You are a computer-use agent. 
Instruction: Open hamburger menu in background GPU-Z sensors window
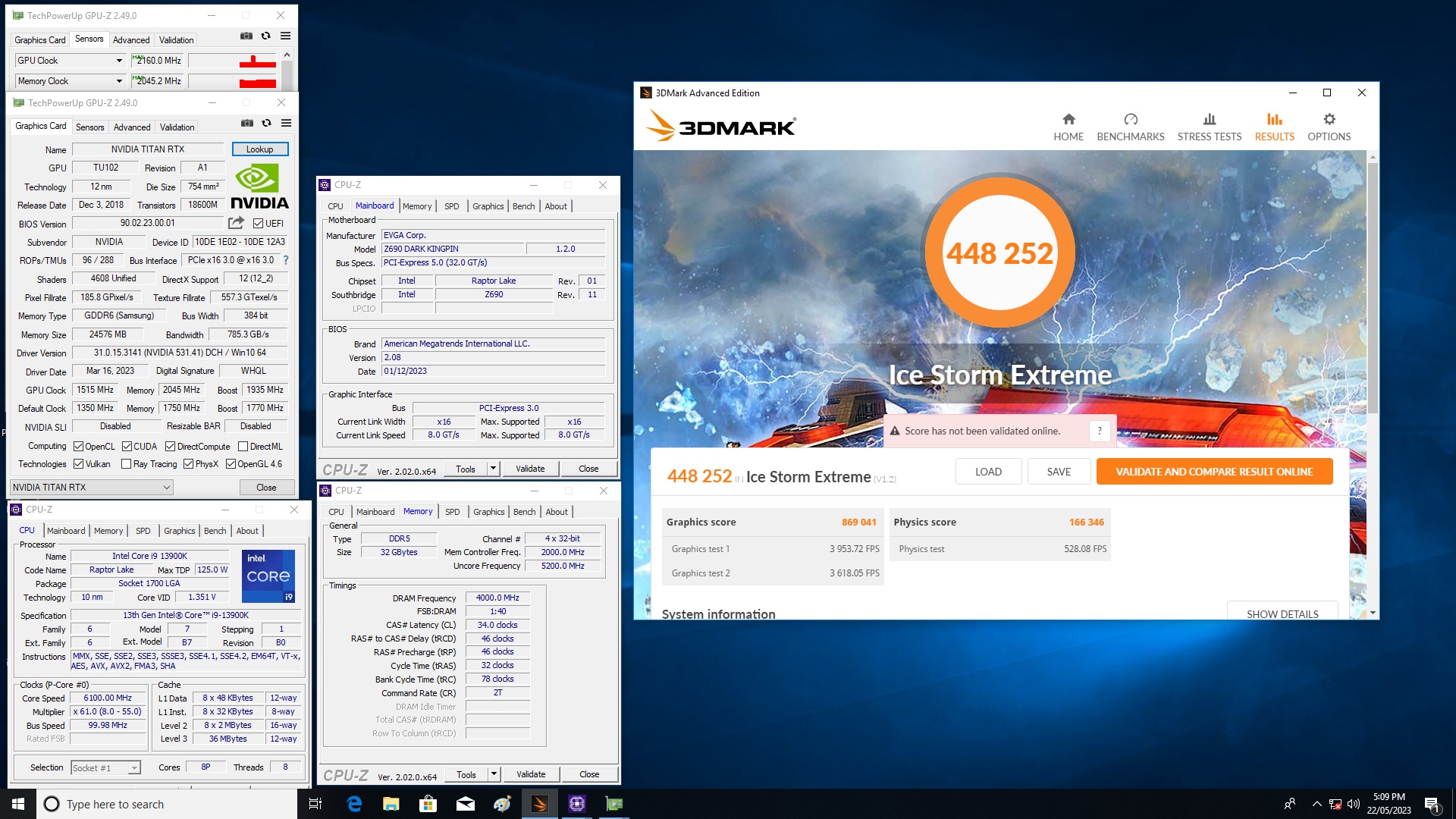point(285,36)
